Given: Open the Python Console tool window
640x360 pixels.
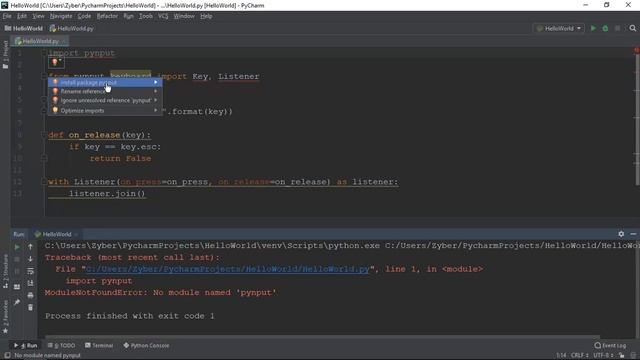Looking at the screenshot, I should [x=146, y=345].
